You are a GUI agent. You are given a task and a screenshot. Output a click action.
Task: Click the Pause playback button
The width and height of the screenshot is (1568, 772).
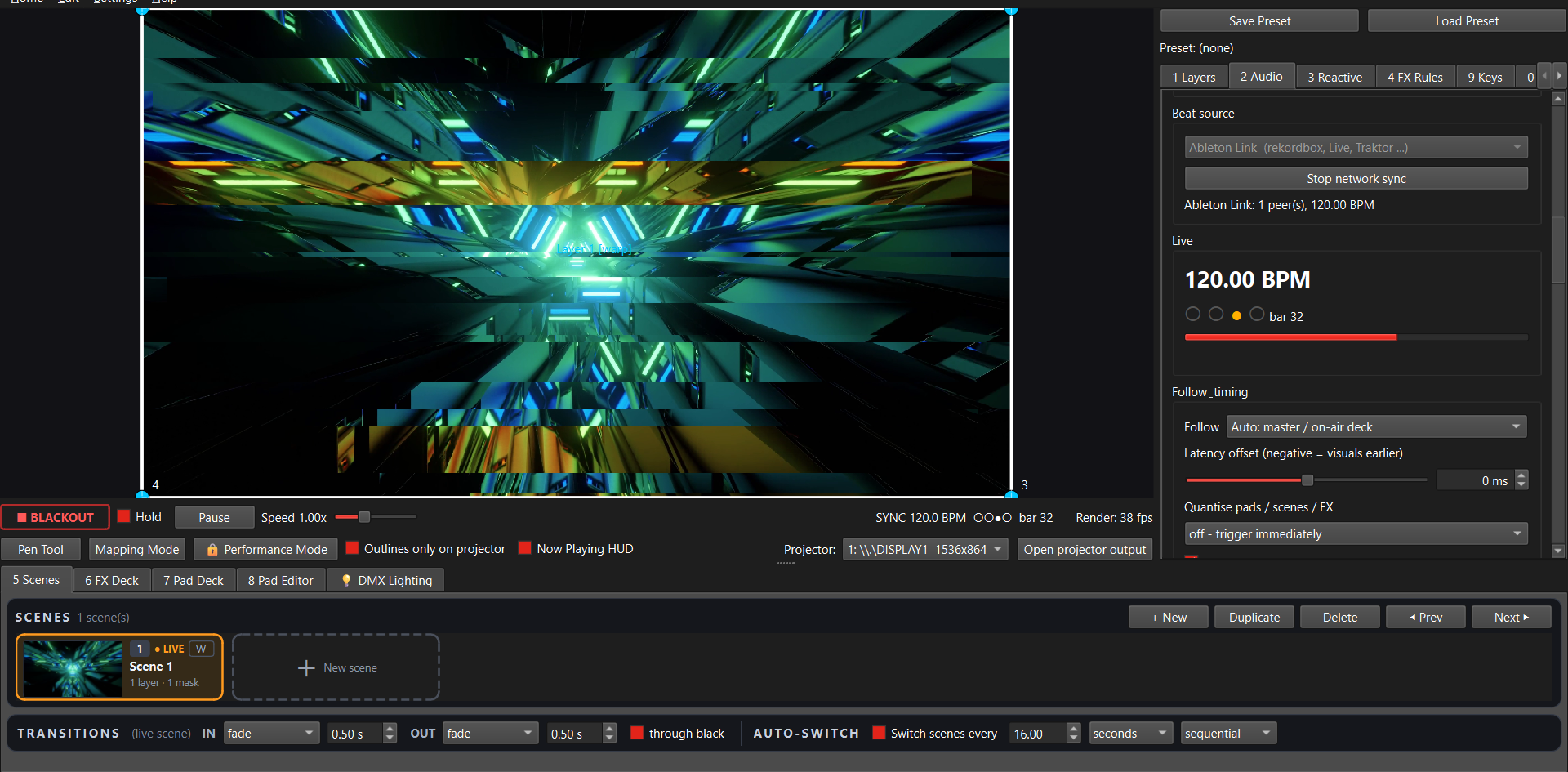coord(214,517)
